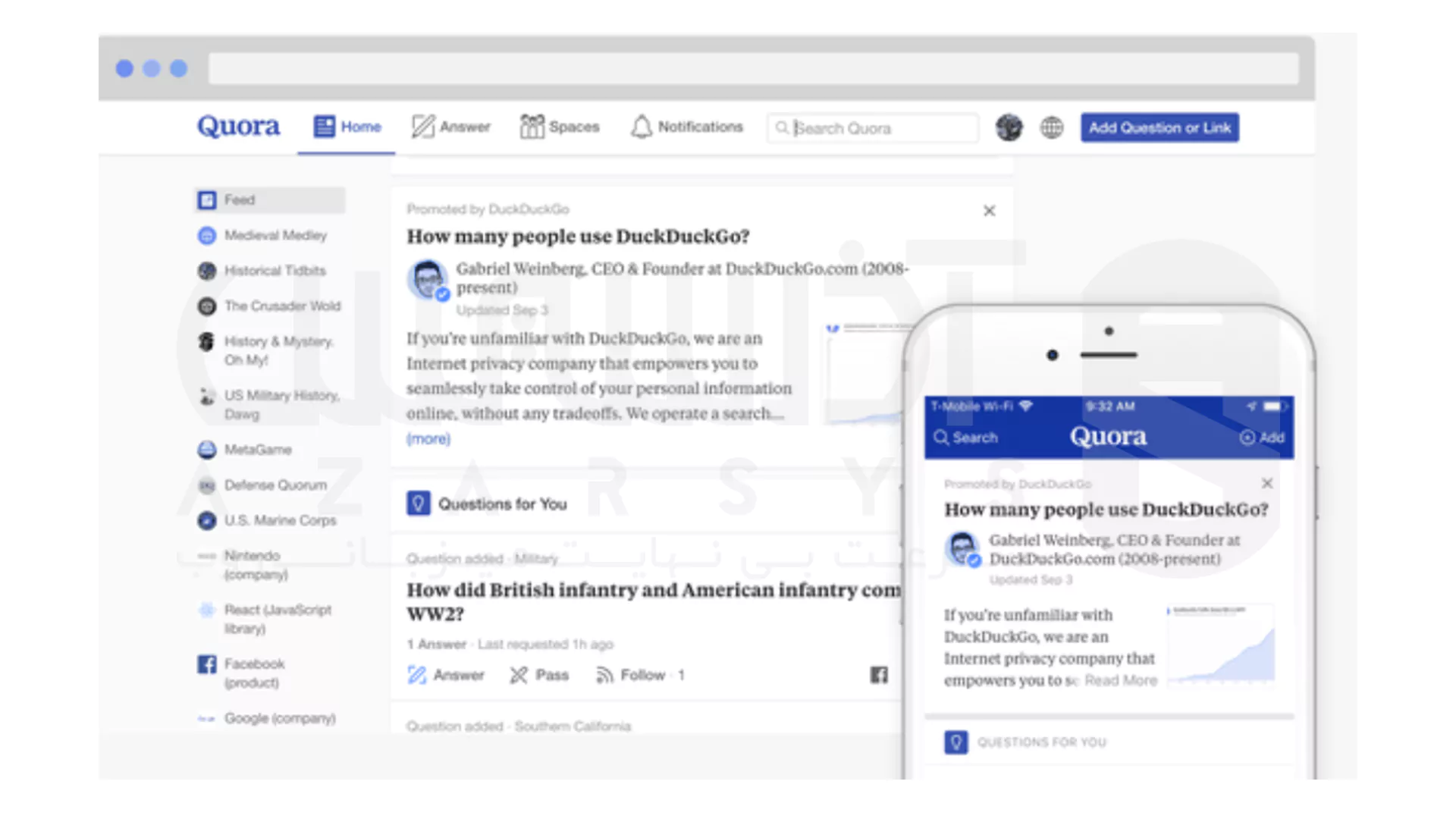Click Gabriel Weinberg's avatar in desktop post
Screen dimensions: 1456x819
(x=428, y=280)
